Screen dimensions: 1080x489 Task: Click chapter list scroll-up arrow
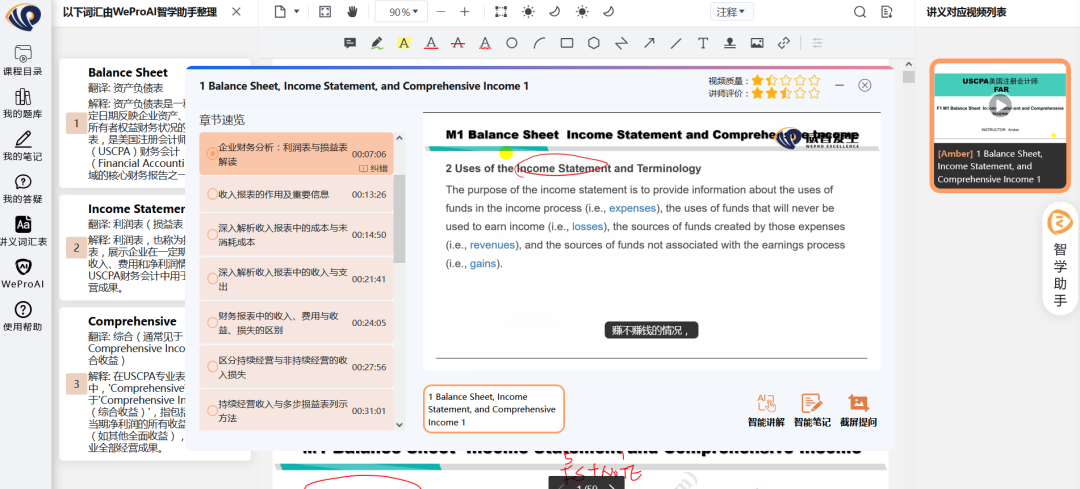click(x=399, y=138)
